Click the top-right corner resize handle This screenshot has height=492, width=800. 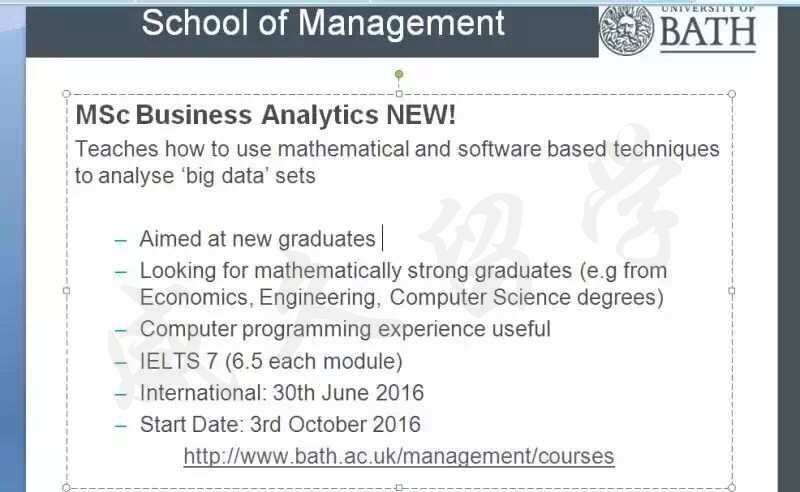(x=732, y=94)
